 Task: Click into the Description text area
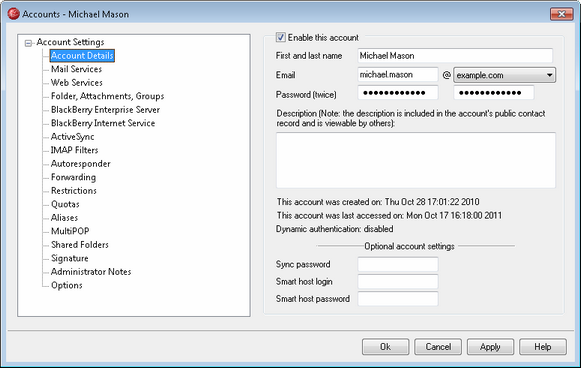point(416,160)
